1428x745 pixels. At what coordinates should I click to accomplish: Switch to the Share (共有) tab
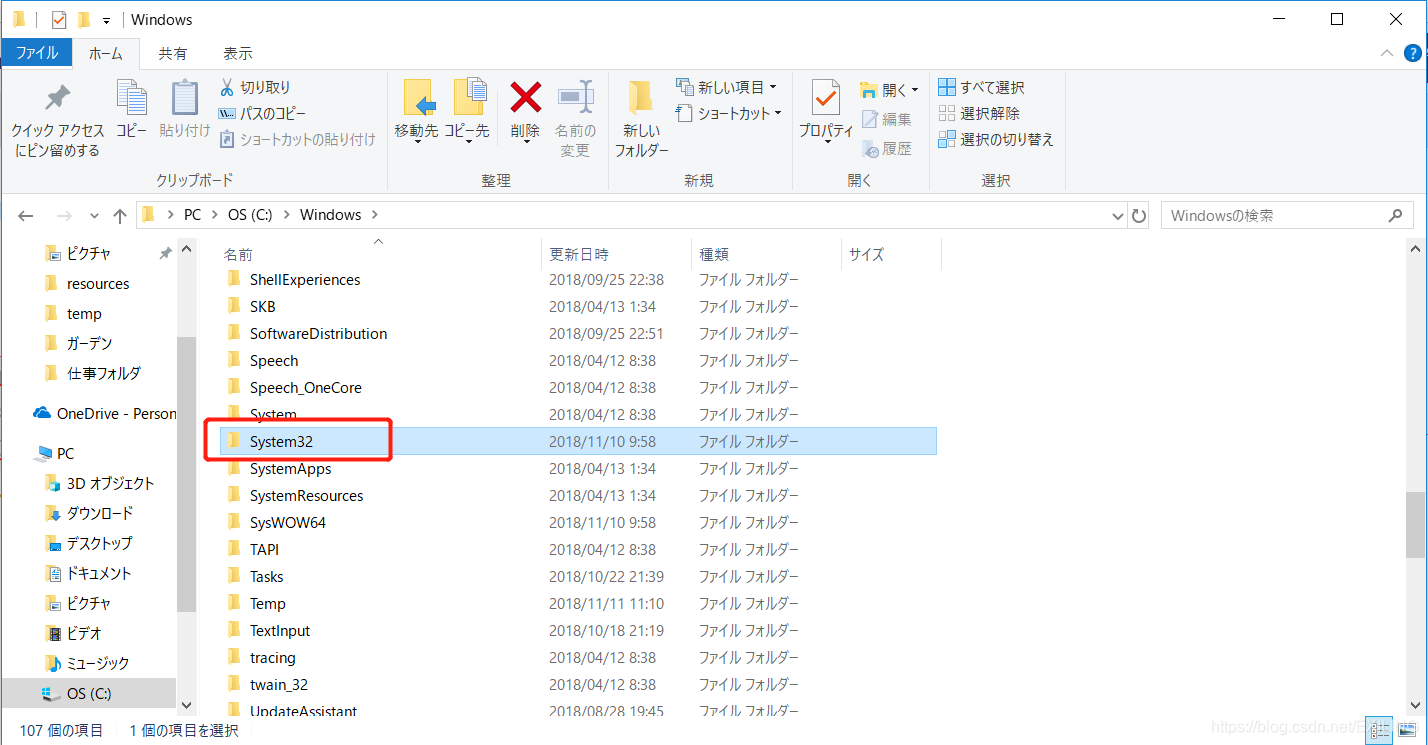pyautogui.click(x=172, y=53)
